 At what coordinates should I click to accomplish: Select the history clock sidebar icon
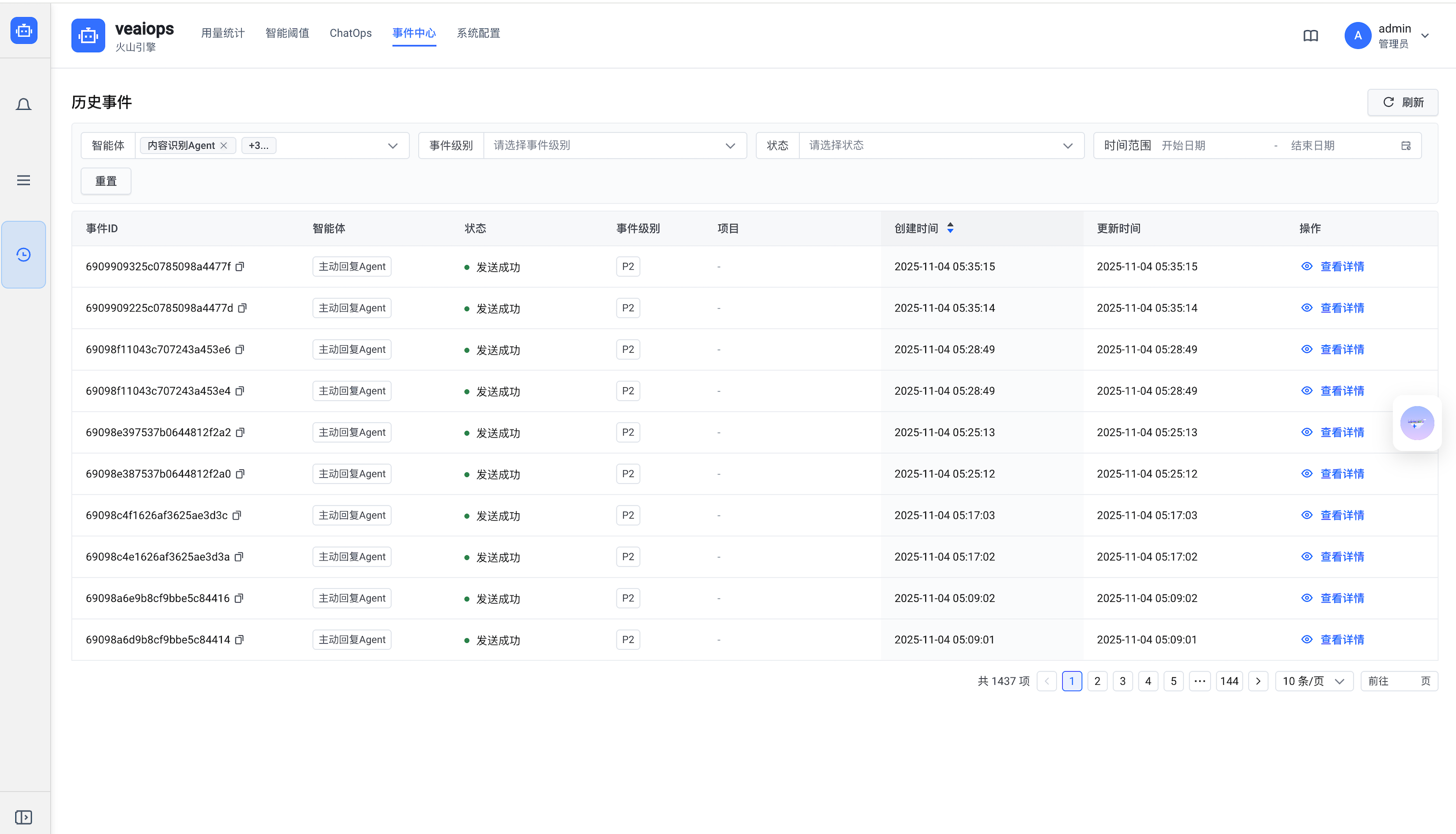[24, 254]
